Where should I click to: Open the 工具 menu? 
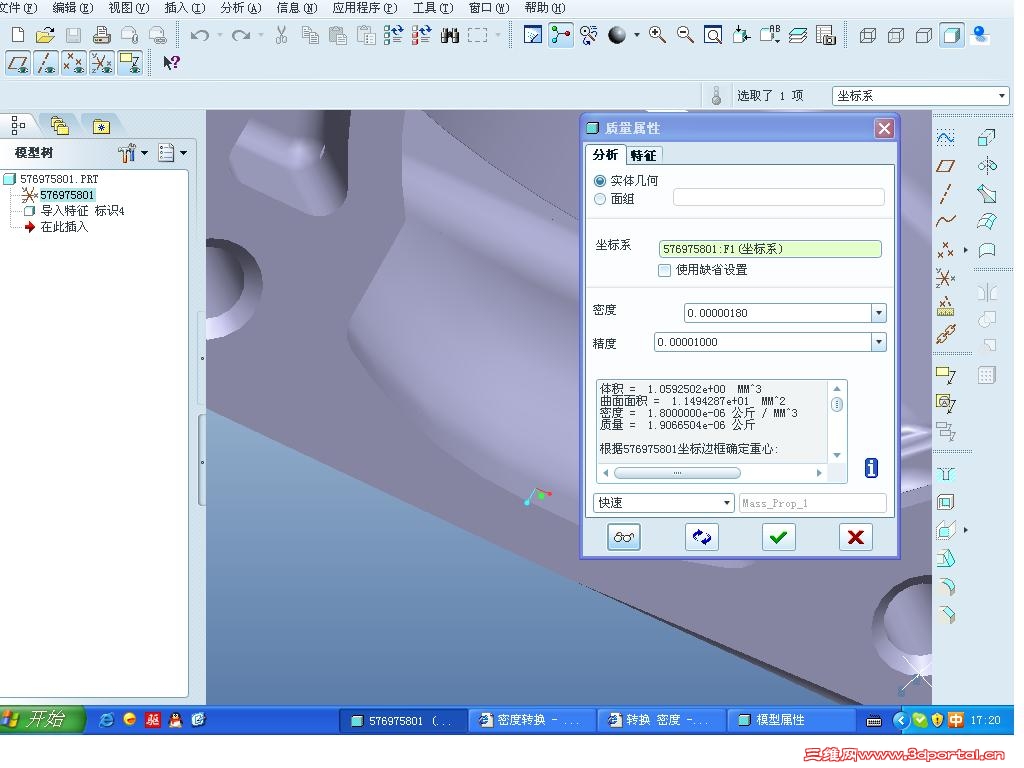click(432, 8)
